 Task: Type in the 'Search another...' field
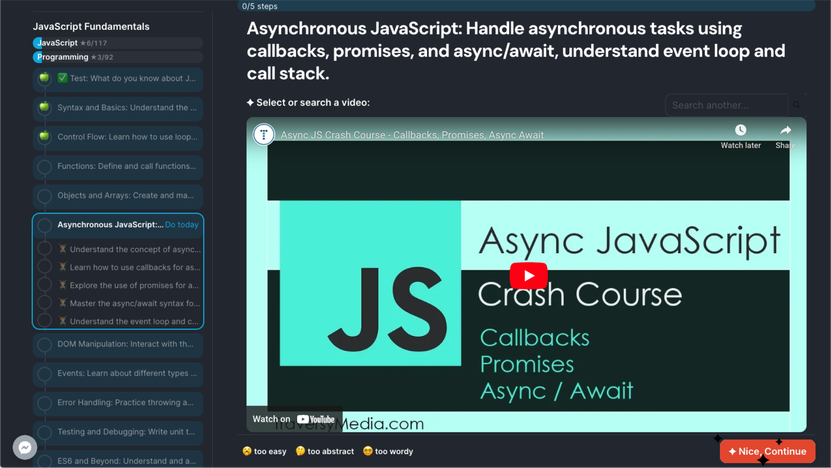pos(726,105)
